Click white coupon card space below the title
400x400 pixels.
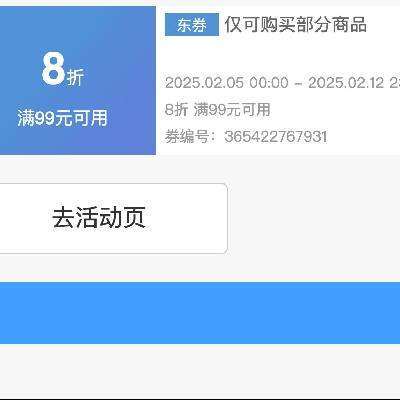278,53
